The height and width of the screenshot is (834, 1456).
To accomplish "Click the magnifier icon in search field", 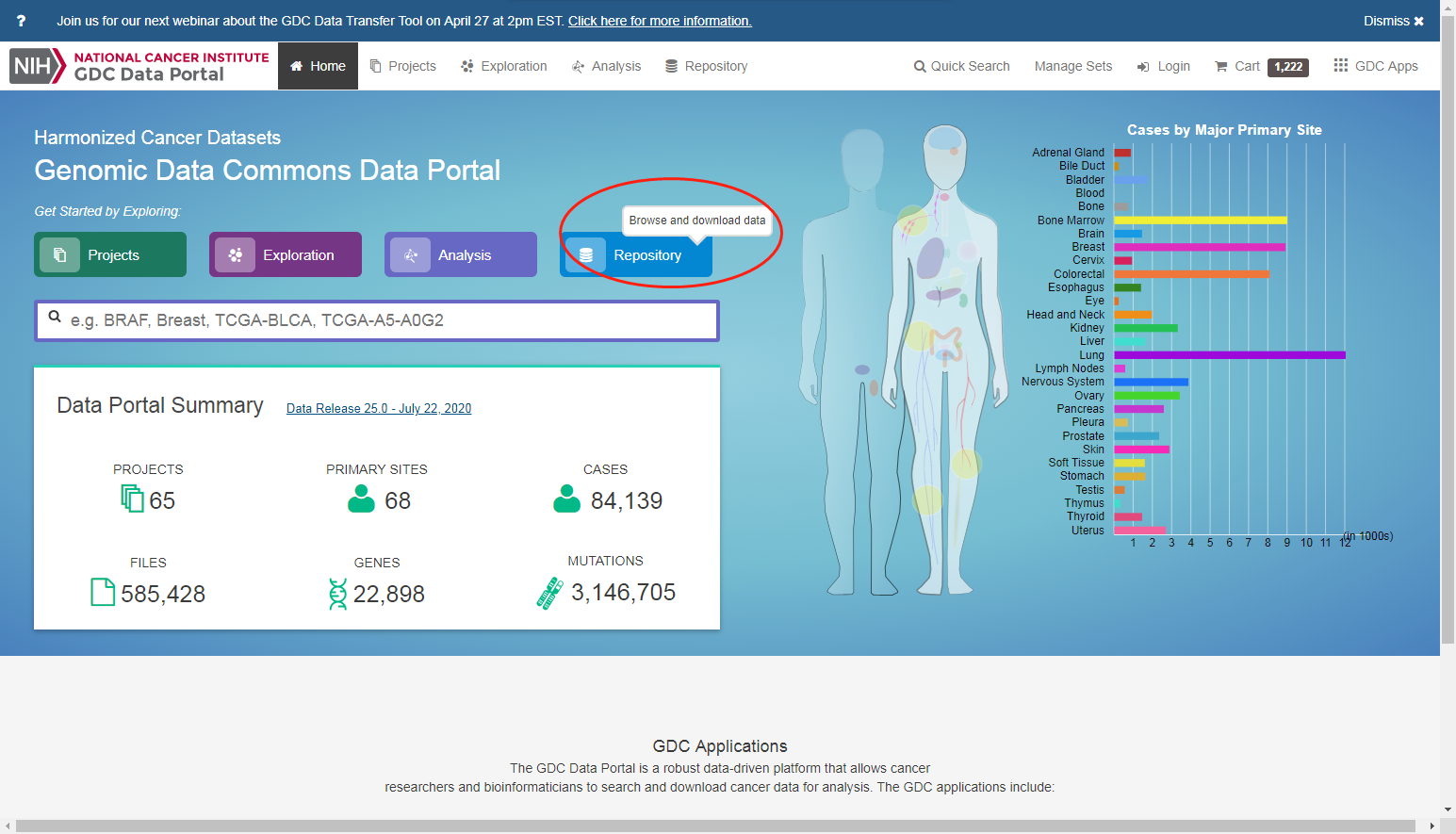I will pyautogui.click(x=55, y=318).
